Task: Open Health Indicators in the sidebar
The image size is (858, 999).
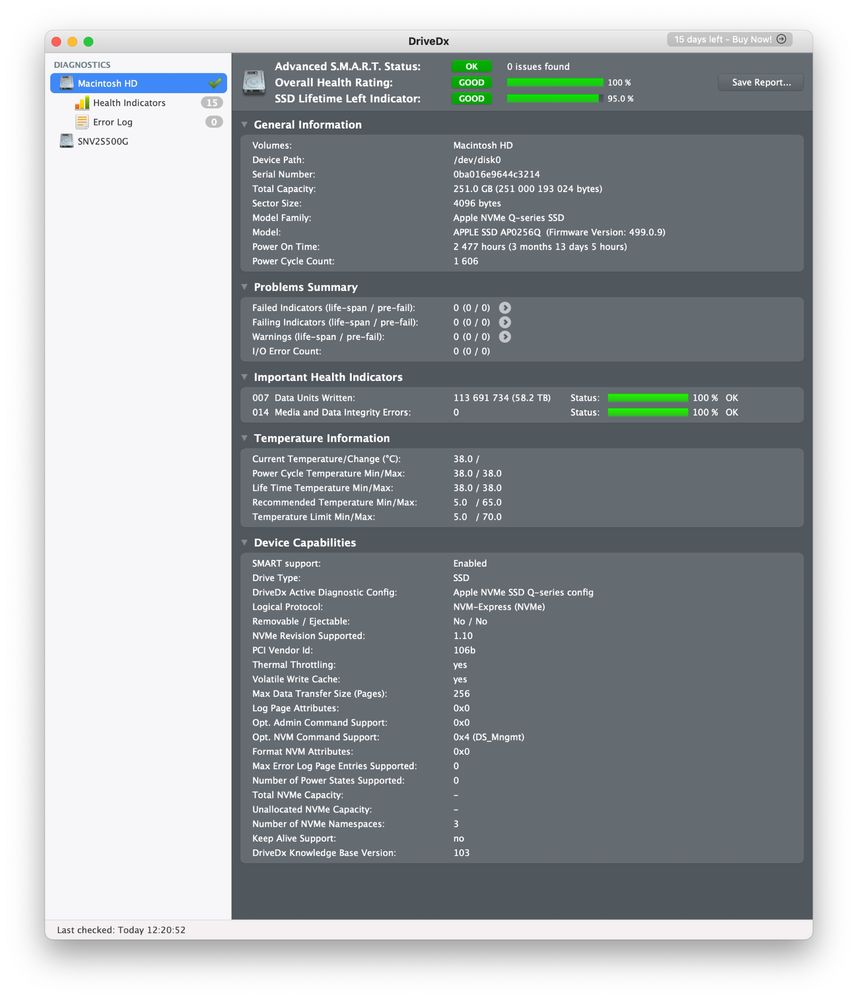Action: (129, 103)
